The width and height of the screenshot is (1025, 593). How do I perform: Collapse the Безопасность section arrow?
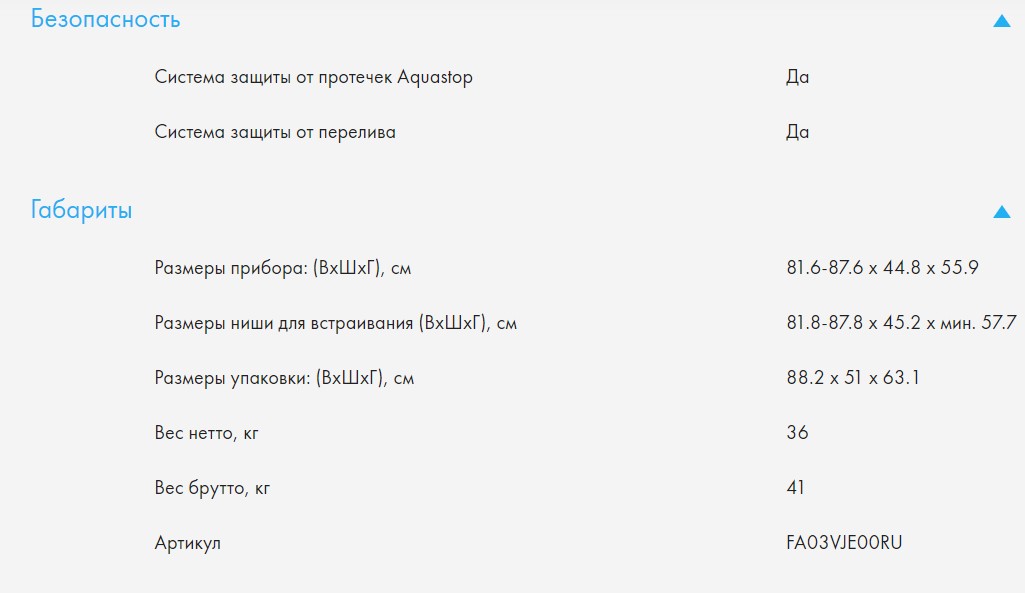click(x=1001, y=20)
